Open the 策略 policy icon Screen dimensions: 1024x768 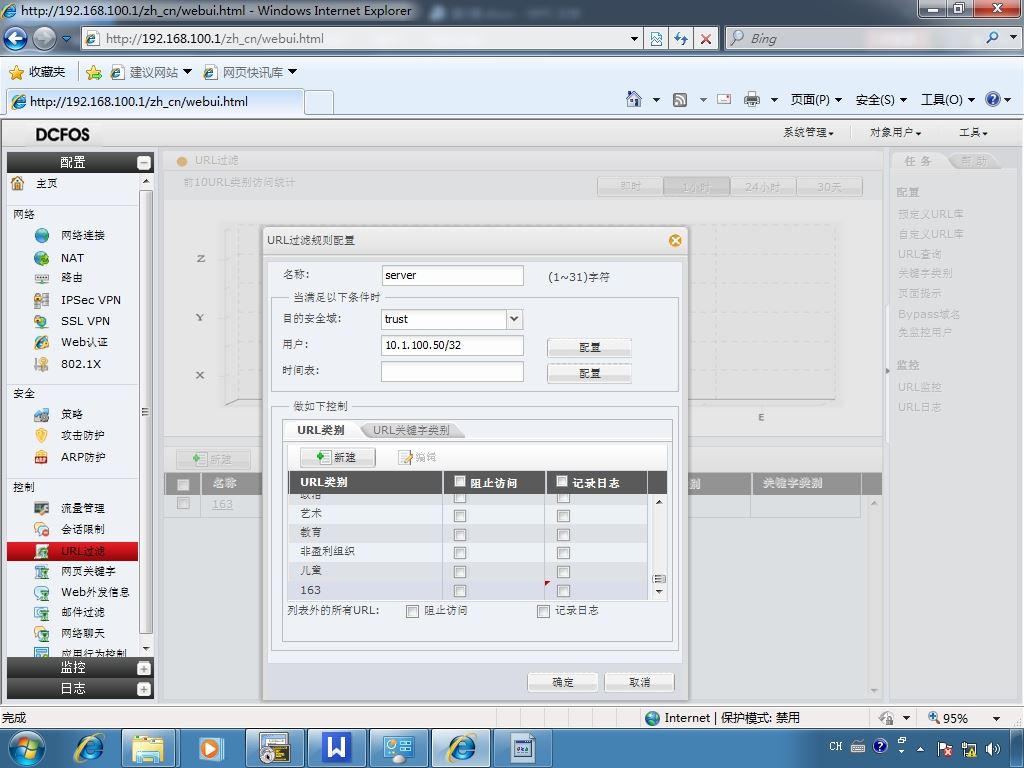pyautogui.click(x=42, y=414)
